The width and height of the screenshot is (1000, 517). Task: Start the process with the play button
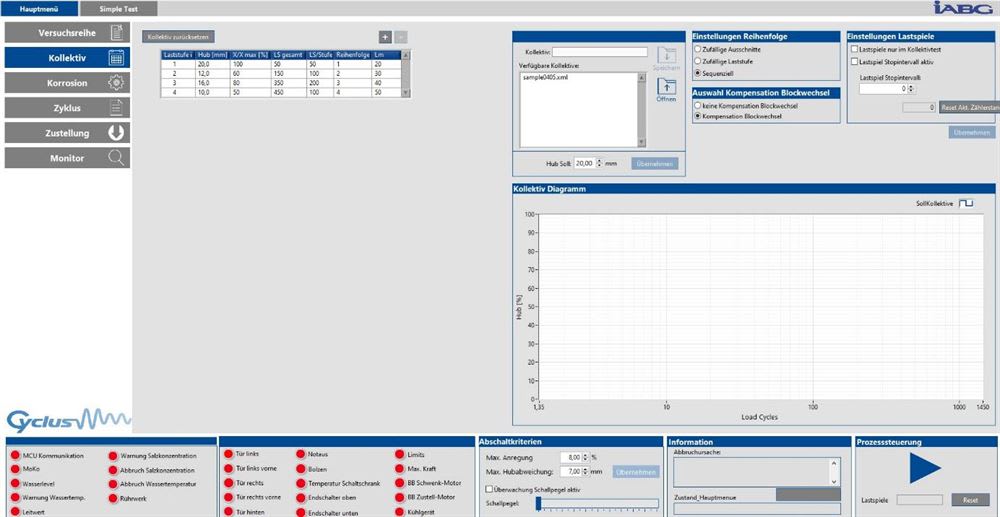(924, 468)
